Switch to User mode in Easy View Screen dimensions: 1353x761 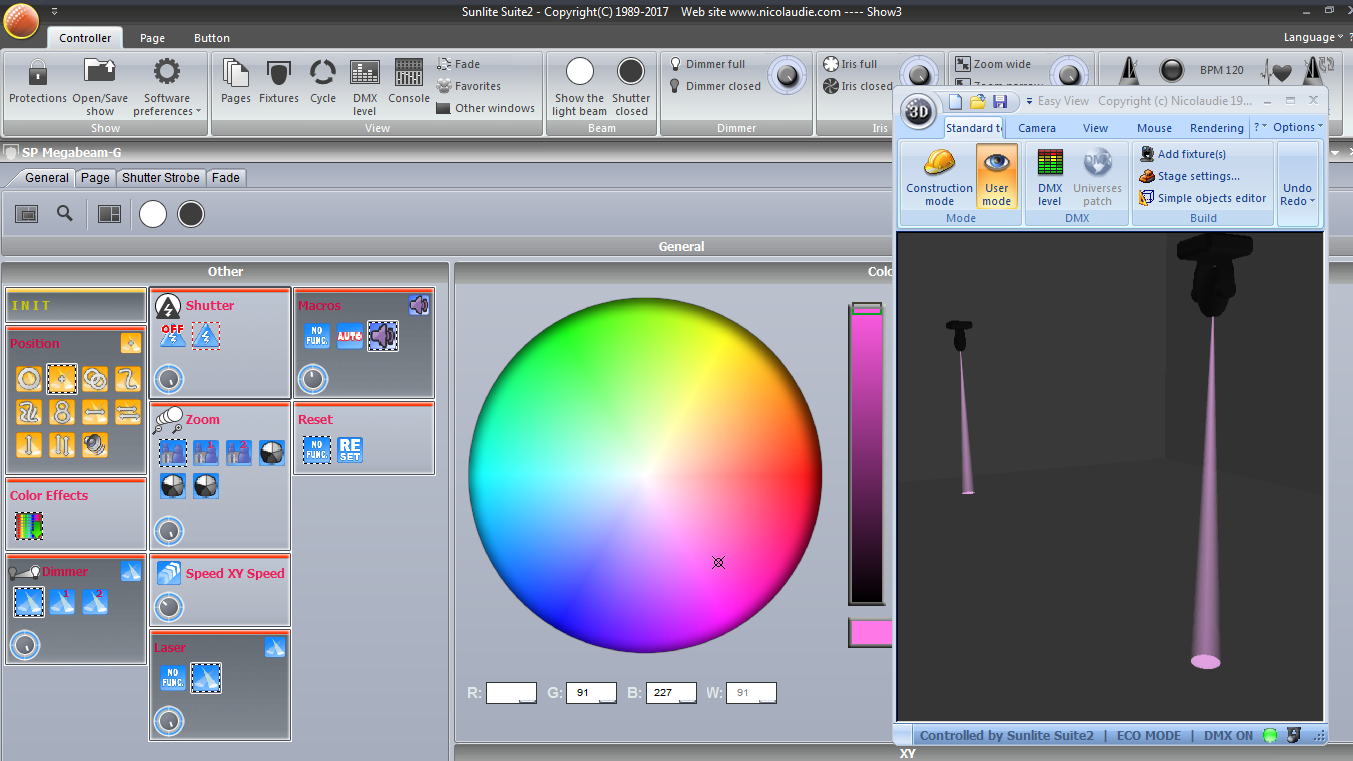coord(996,165)
